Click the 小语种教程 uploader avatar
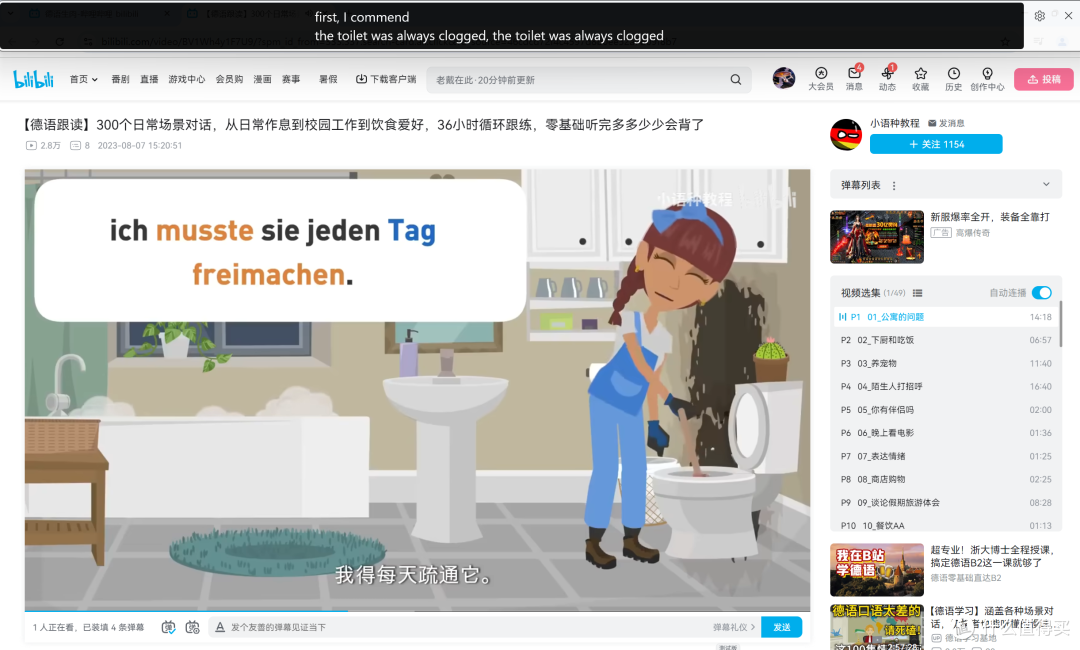The image size is (1080, 650). coord(846,134)
